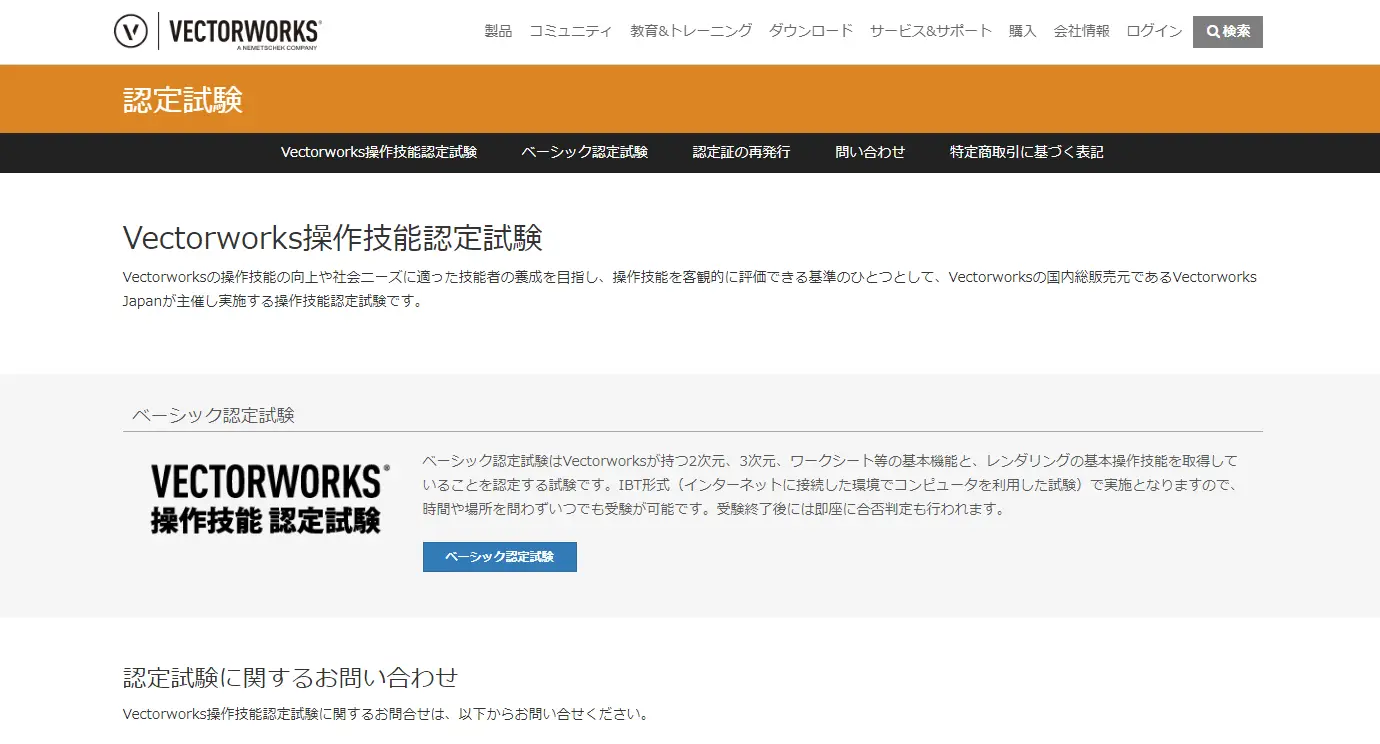Open the ダウンロード menu
Viewport: 1380px width, 744px height.
point(811,31)
